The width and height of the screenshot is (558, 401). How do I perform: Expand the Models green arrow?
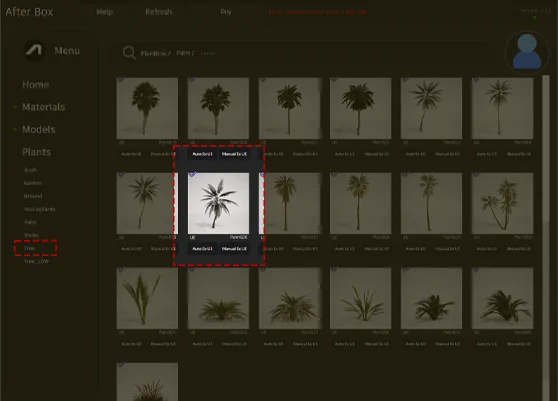pyautogui.click(x=15, y=129)
